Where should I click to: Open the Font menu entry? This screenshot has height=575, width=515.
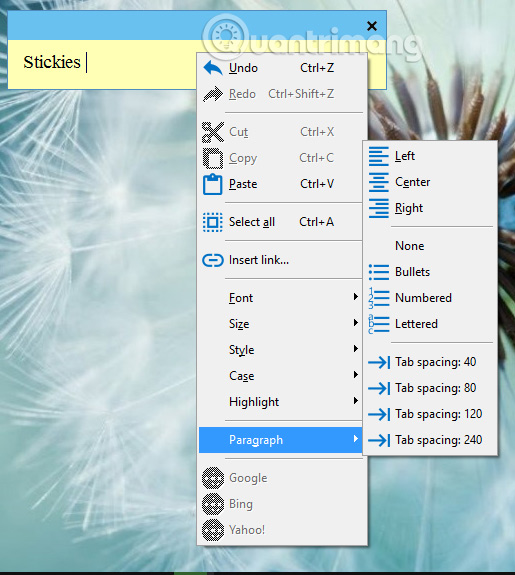[281, 298]
